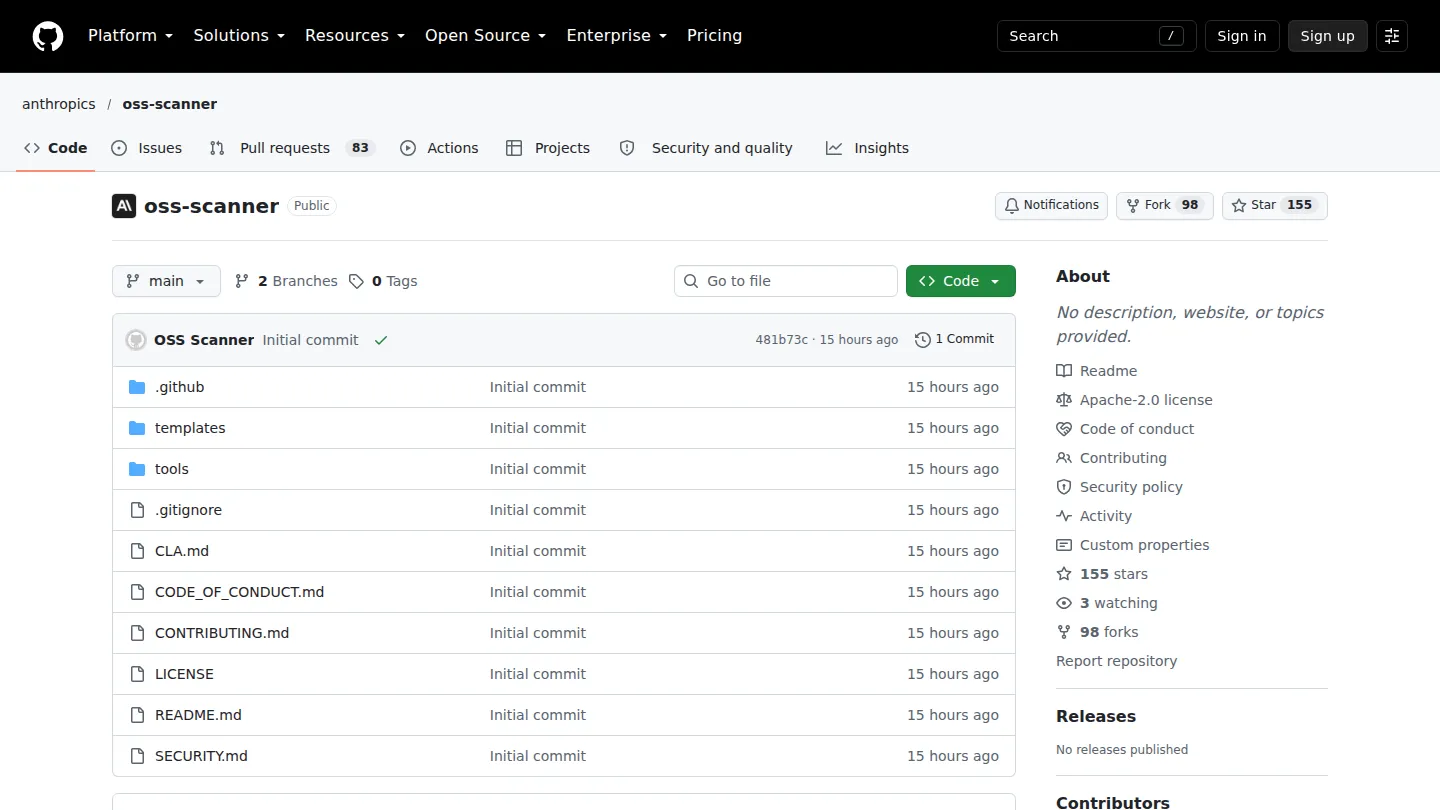This screenshot has height=810, width=1440.
Task: Open the Readme link in About
Action: [1097, 371]
